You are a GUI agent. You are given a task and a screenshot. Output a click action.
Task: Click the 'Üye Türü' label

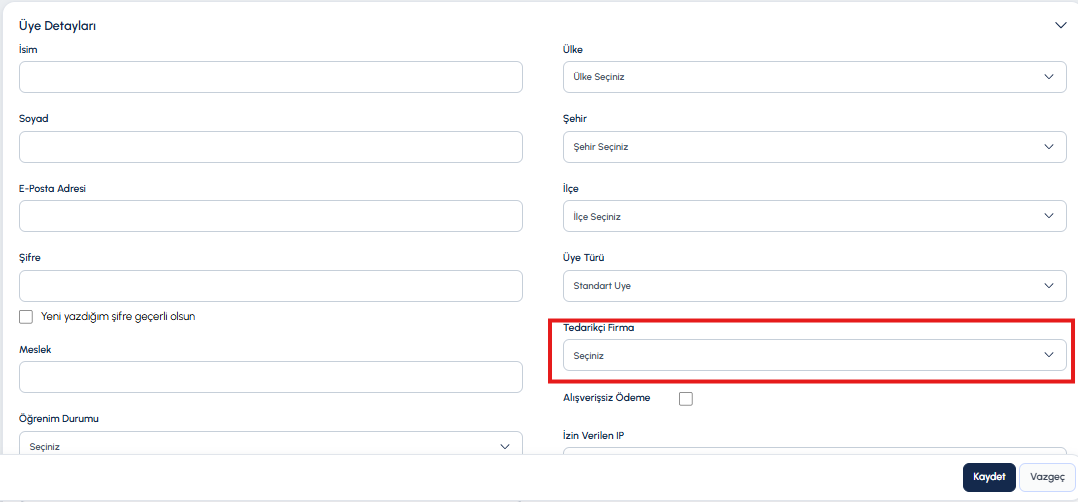point(584,258)
